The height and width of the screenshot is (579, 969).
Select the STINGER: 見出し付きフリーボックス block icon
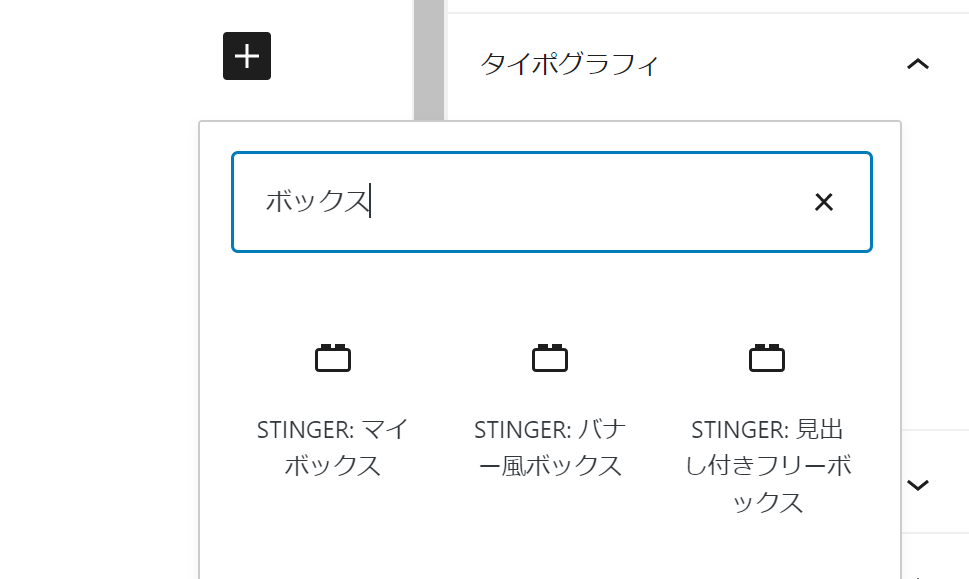click(x=767, y=358)
